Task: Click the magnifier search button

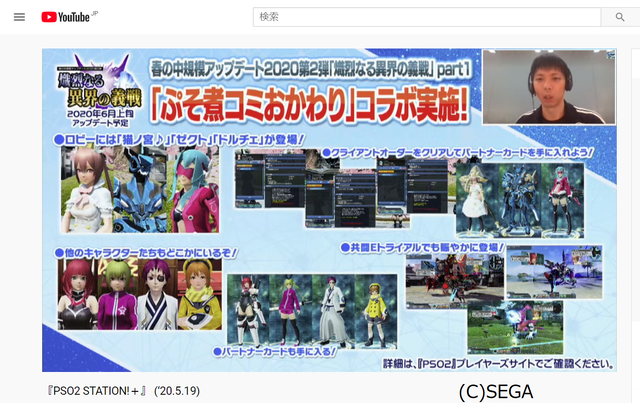Action: (x=620, y=17)
